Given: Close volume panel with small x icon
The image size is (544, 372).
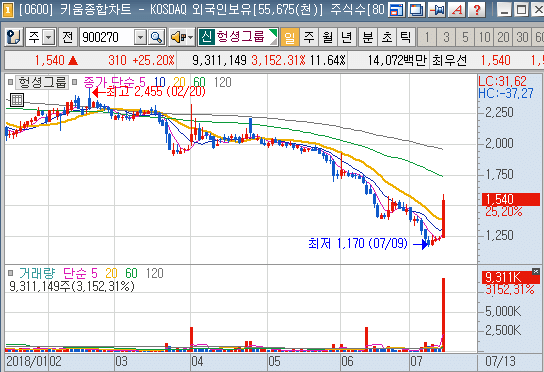Looking at the screenshot, I should point(536,271).
